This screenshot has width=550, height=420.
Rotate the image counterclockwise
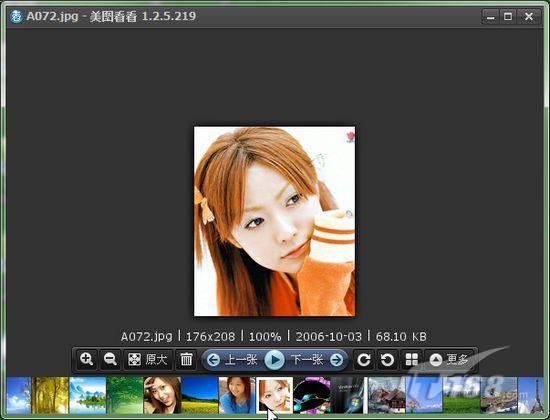[x=388, y=360]
